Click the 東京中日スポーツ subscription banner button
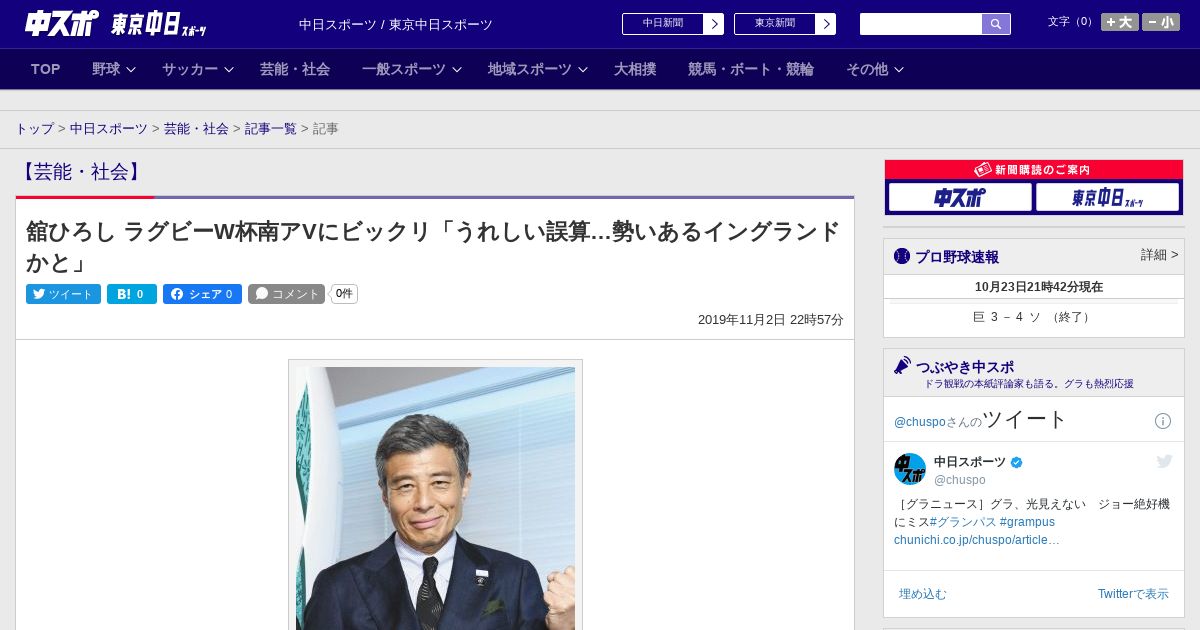1200x630 pixels. tap(1107, 198)
